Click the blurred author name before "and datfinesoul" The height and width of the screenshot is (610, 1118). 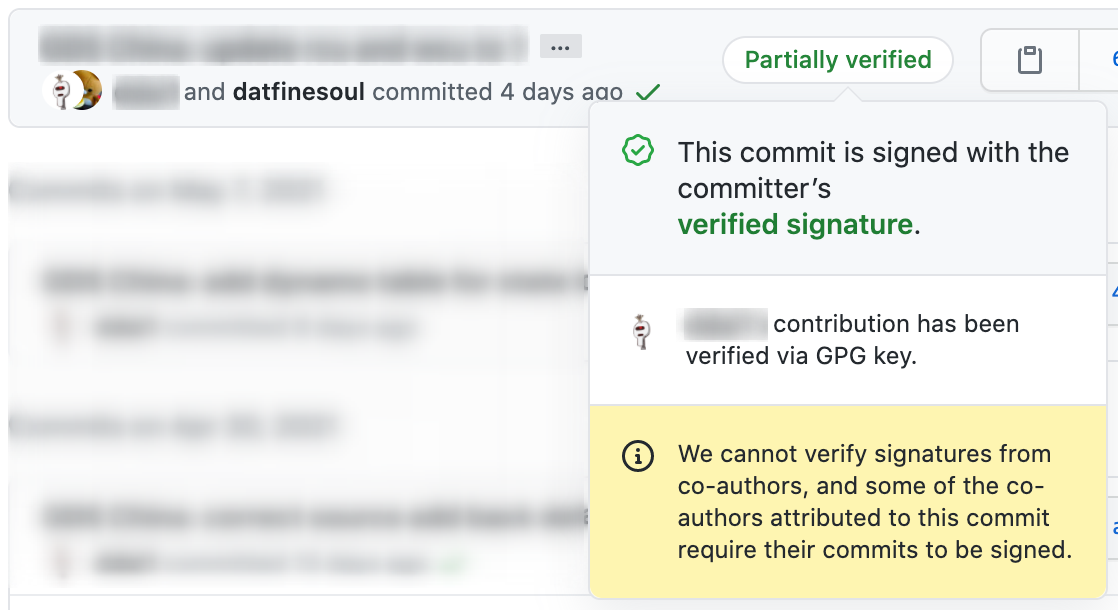pyautogui.click(x=146, y=92)
